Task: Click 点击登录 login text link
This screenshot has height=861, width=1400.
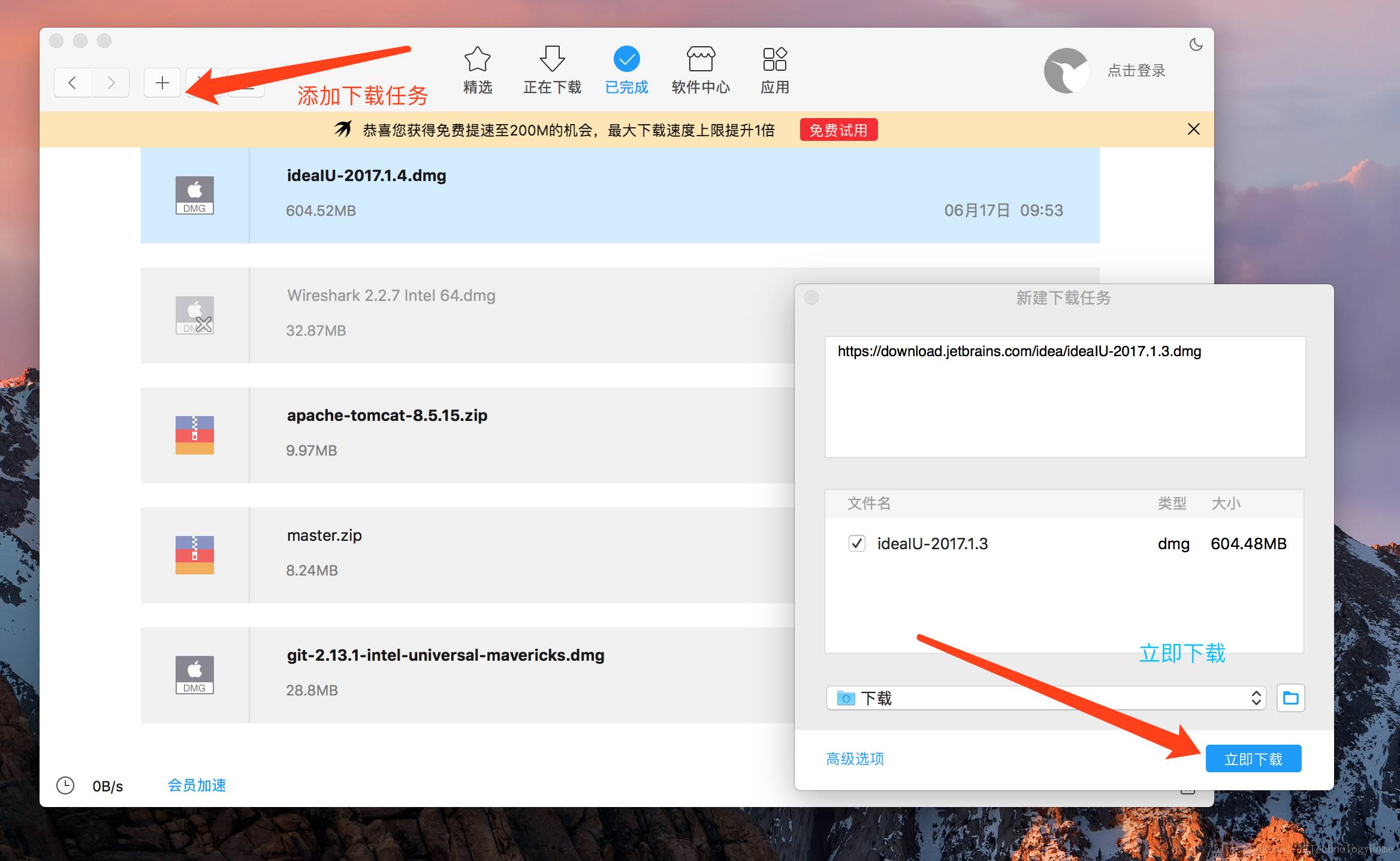Action: click(1140, 70)
